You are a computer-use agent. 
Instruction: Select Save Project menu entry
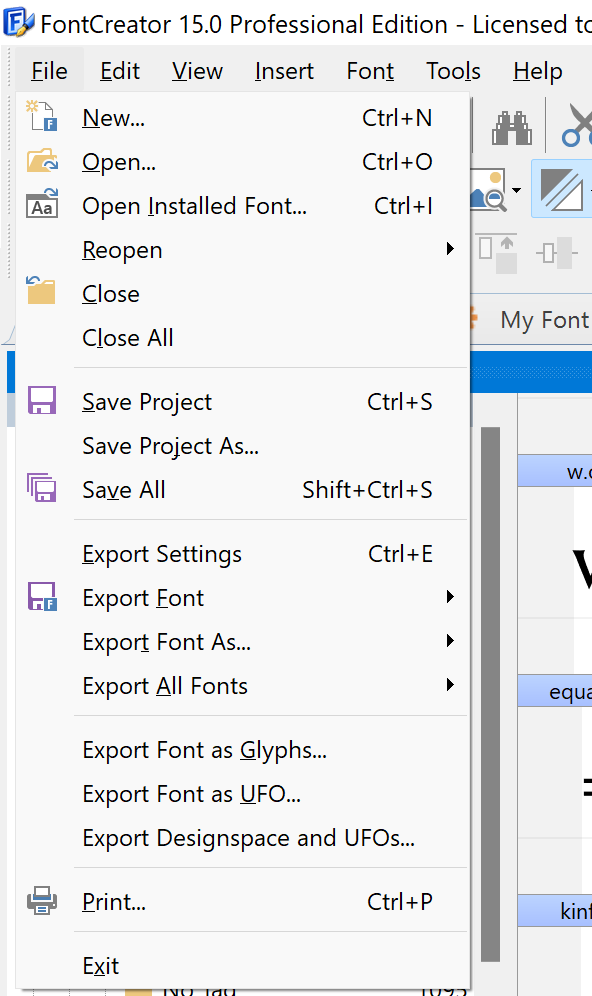(x=243, y=401)
